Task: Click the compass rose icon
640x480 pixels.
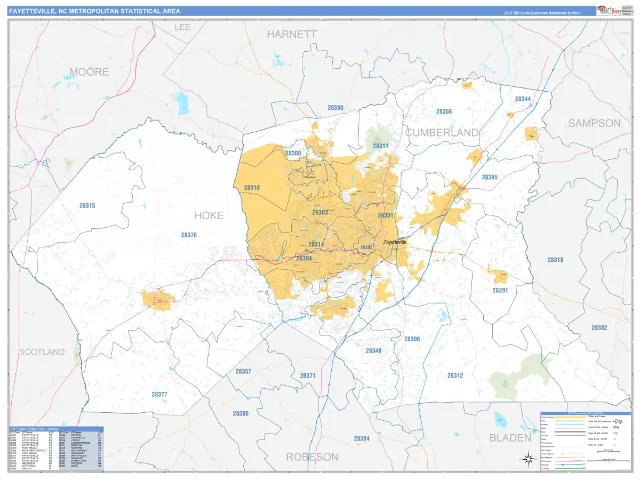Action: (x=528, y=459)
